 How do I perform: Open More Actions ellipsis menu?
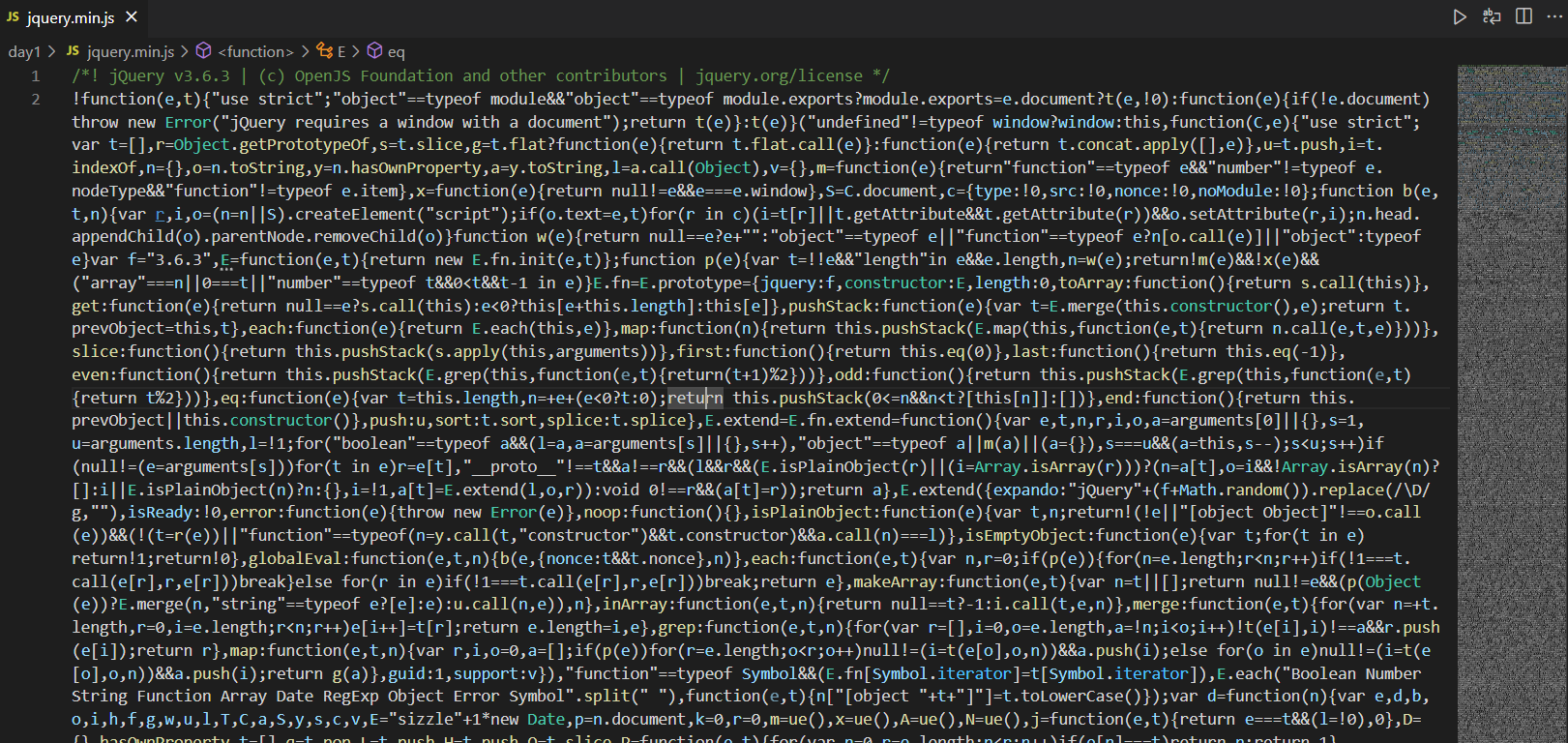(1554, 17)
